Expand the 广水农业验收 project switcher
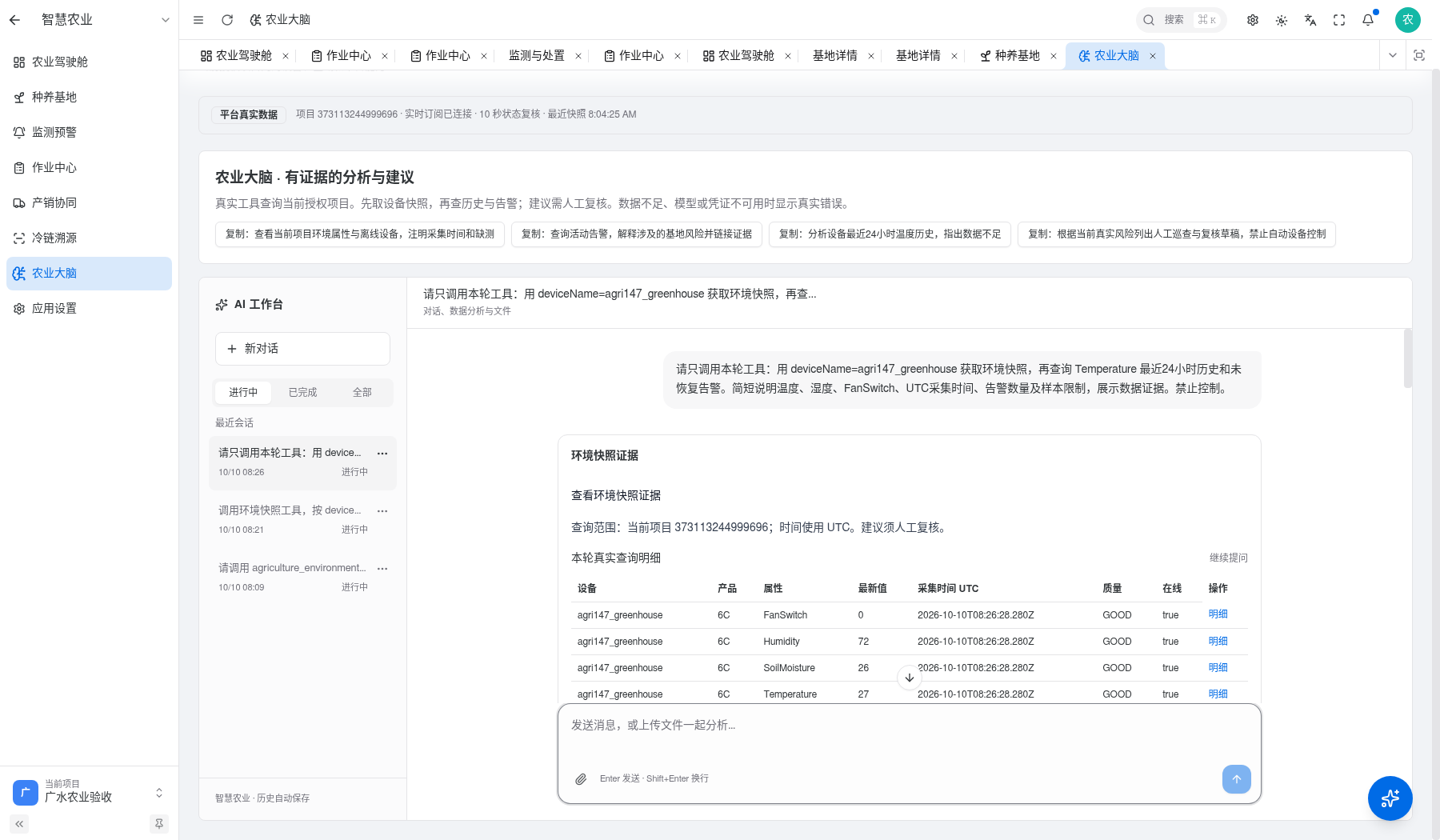The image size is (1440, 840). pyautogui.click(x=89, y=792)
